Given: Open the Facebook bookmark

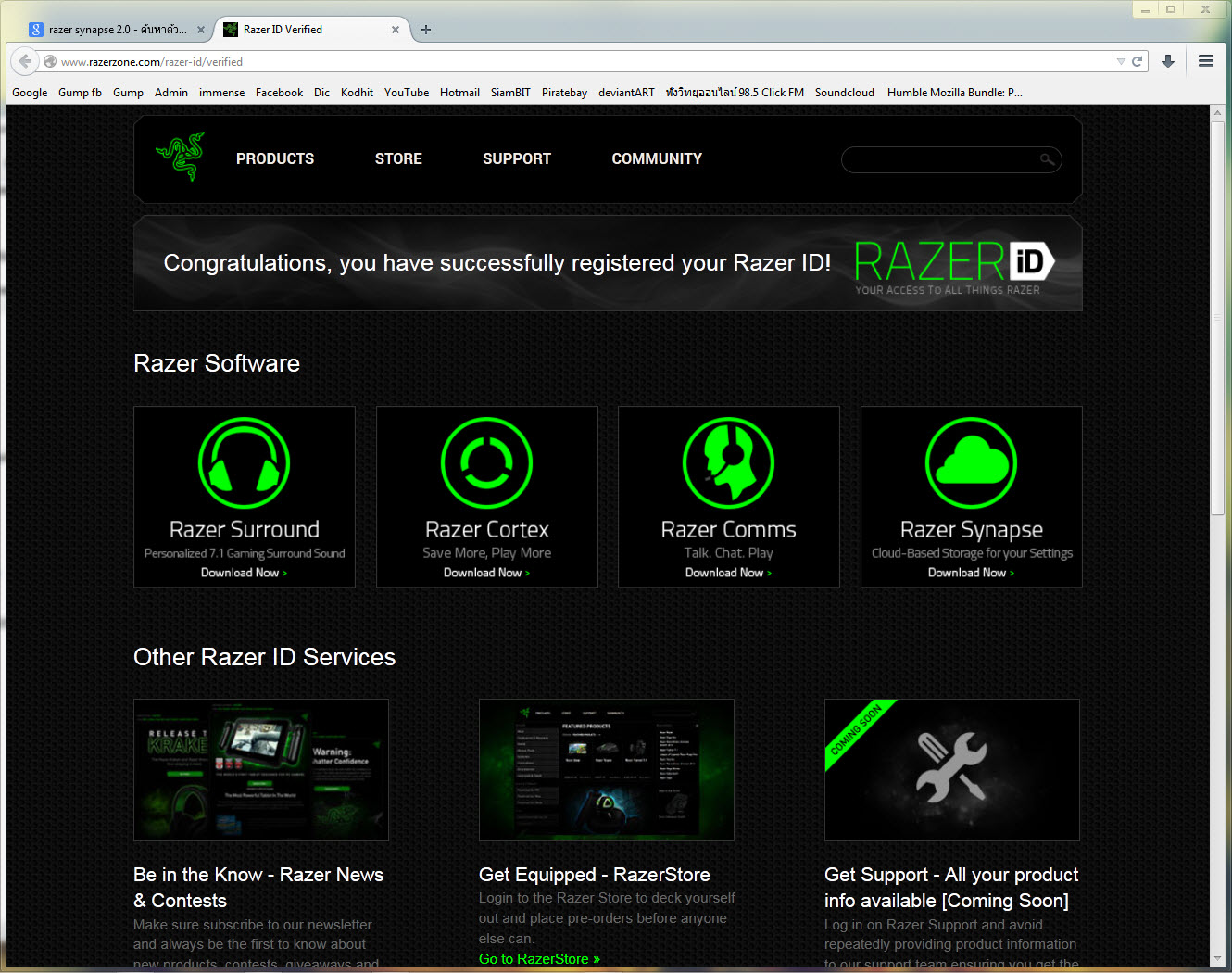Looking at the screenshot, I should click(x=279, y=93).
